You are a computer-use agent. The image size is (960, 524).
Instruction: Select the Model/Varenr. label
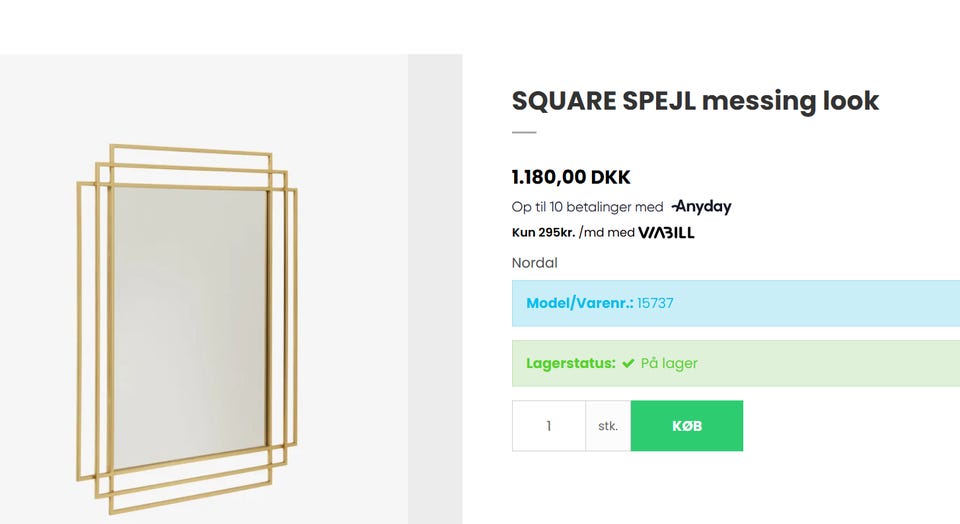click(579, 303)
